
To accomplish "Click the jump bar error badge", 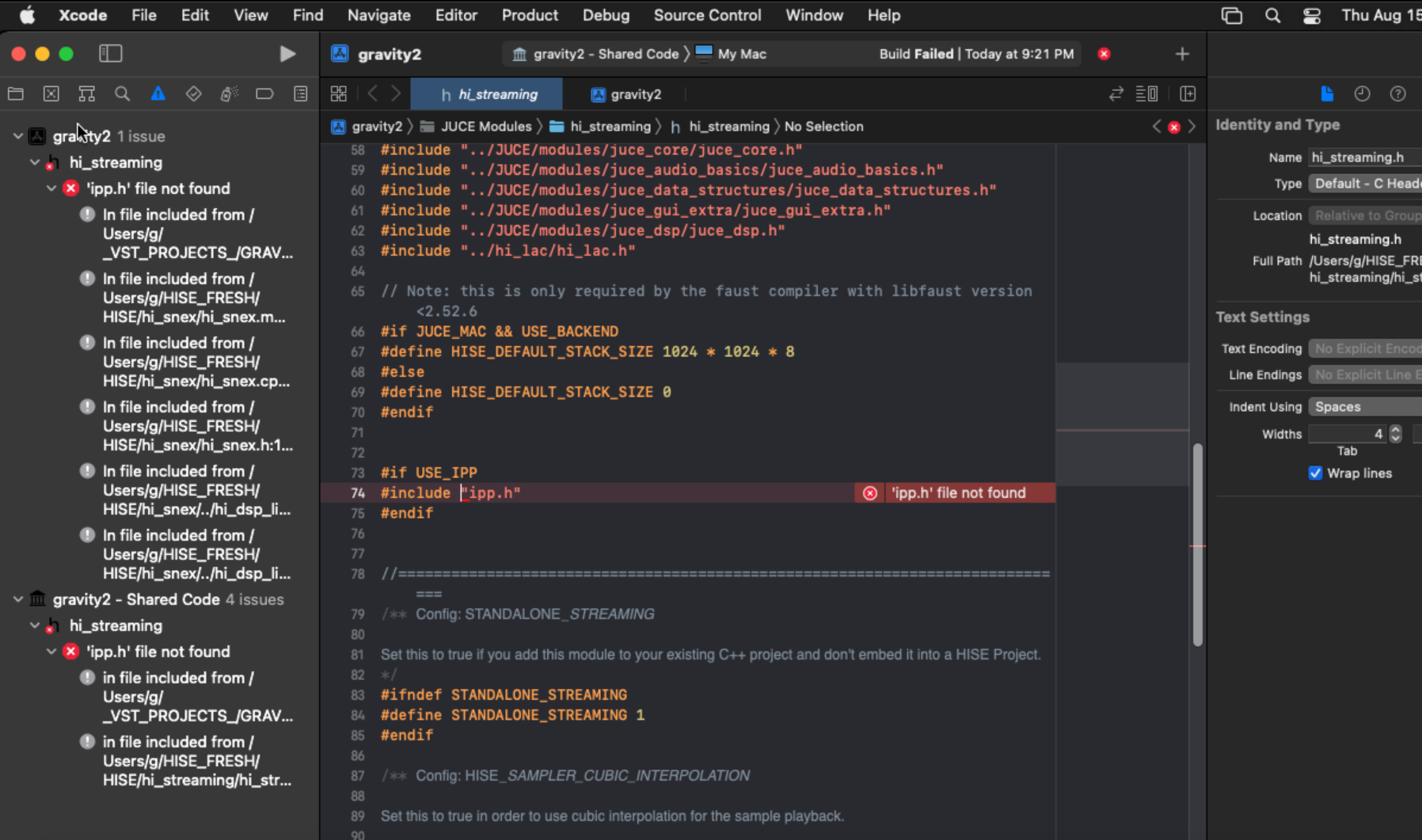I will pyautogui.click(x=1174, y=127).
